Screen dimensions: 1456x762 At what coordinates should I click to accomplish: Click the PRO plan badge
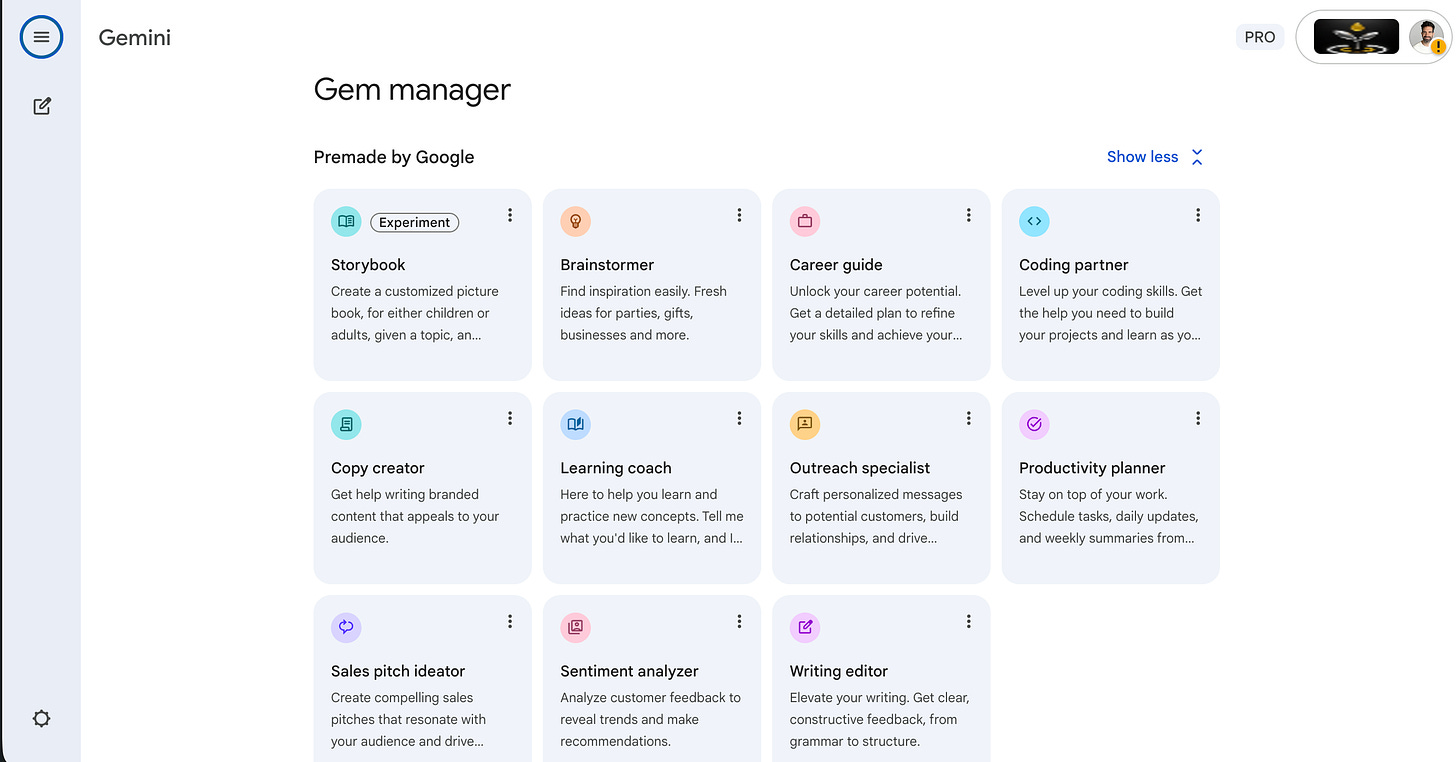[x=1260, y=37]
